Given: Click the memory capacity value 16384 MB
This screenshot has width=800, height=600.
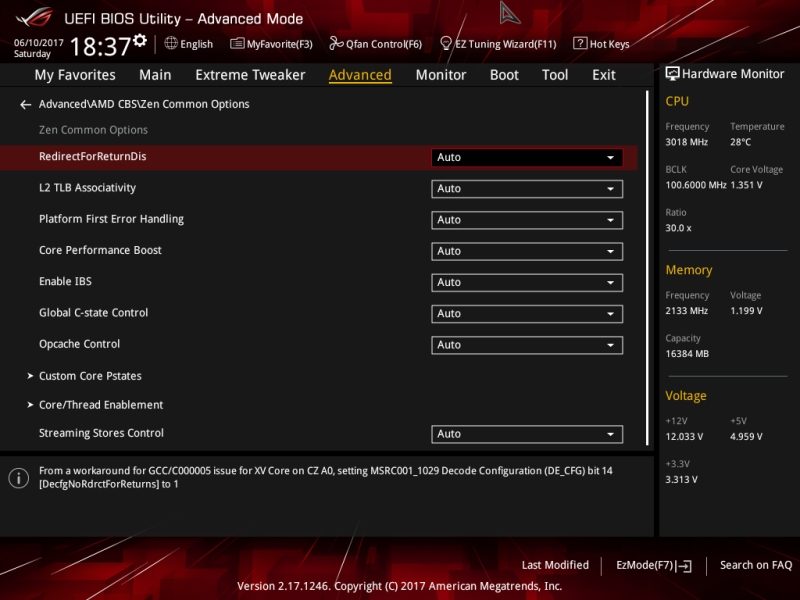Looking at the screenshot, I should (687, 354).
